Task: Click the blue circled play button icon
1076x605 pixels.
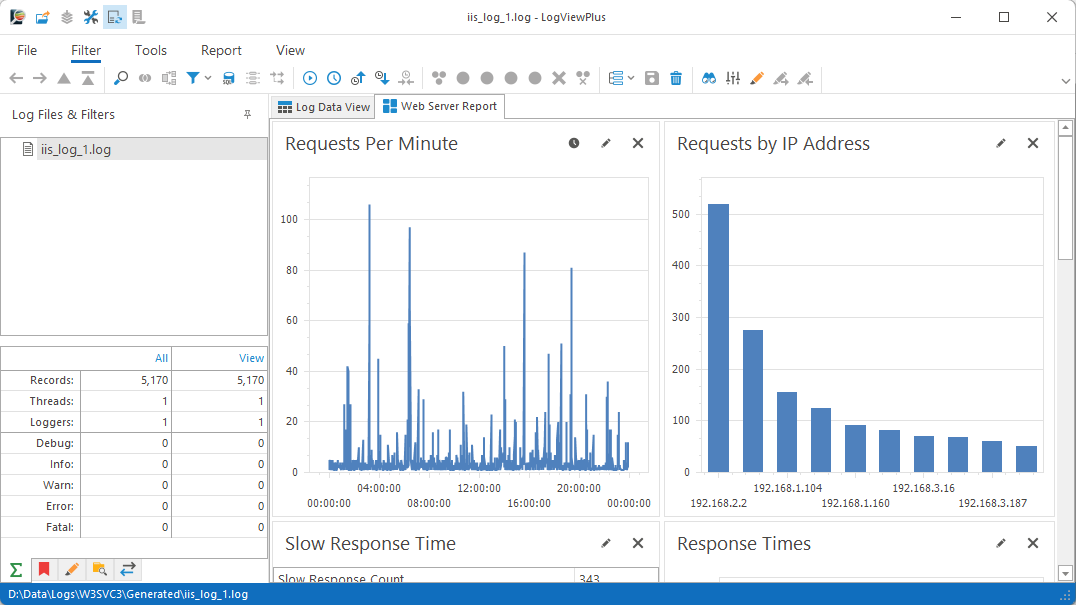Action: [310, 78]
